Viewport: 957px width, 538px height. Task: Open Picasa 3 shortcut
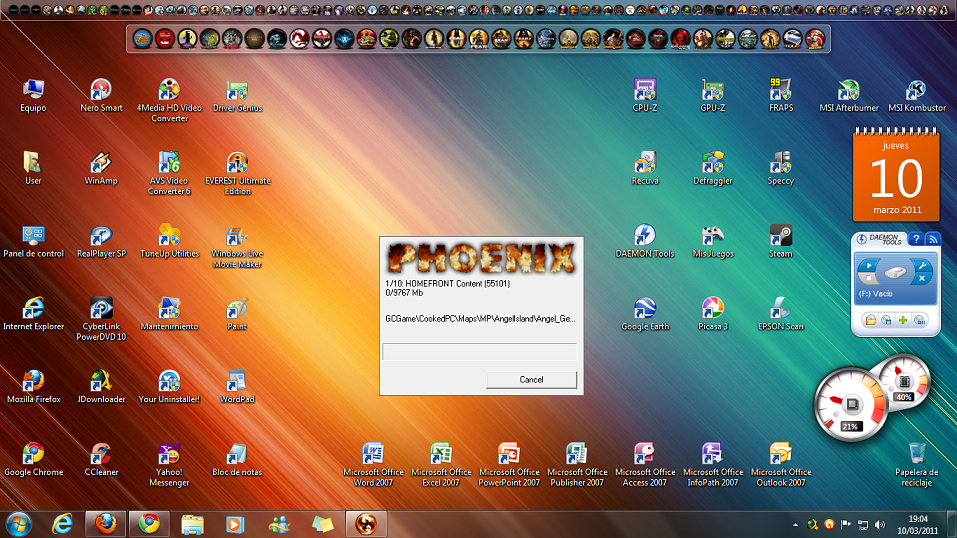point(713,314)
